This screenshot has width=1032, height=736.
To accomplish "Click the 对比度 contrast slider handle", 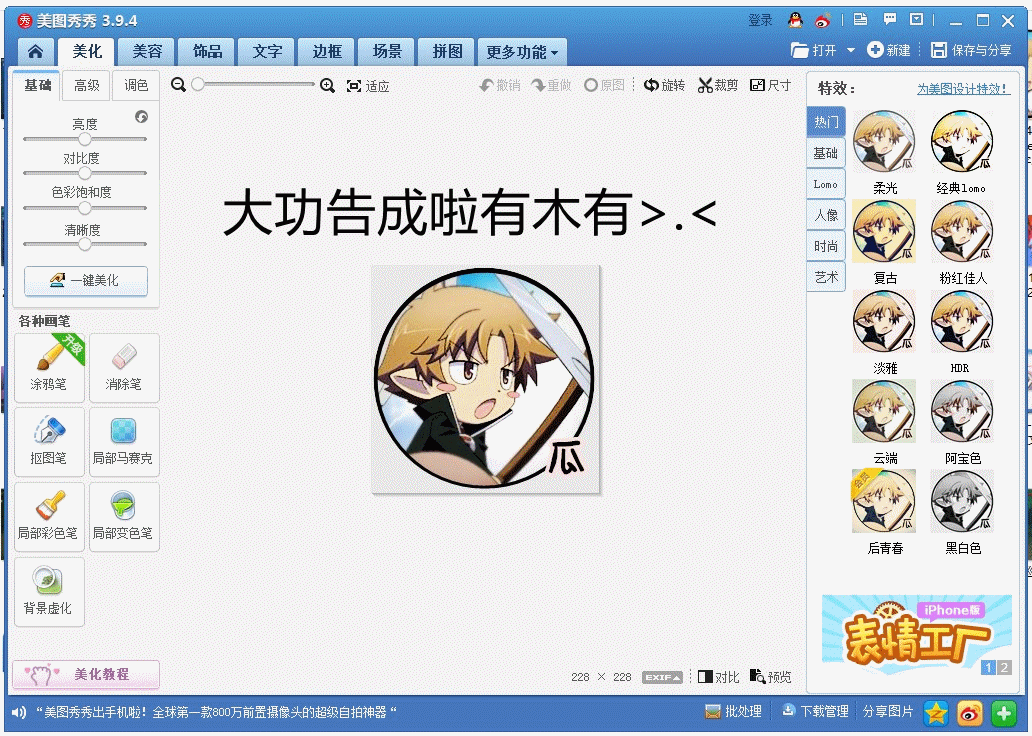I will point(85,173).
